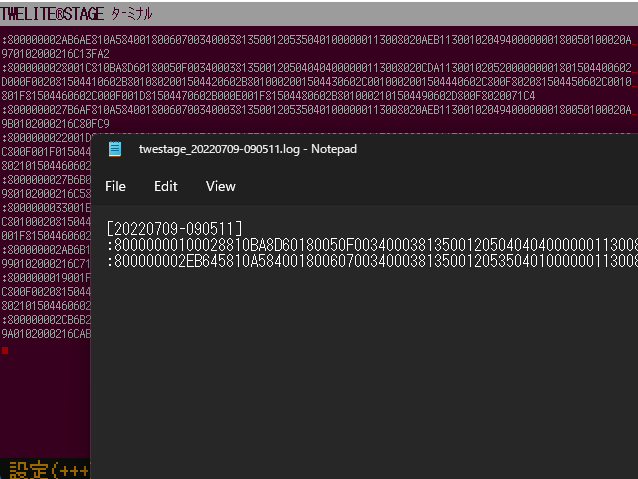
Task: Click terminal line starting 001F3150446
Action: point(45,235)
